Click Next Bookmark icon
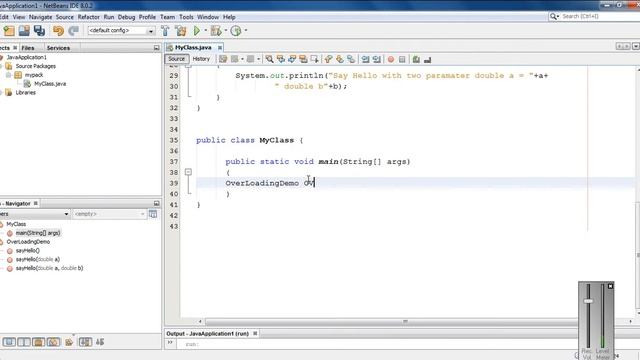 coord(340,60)
